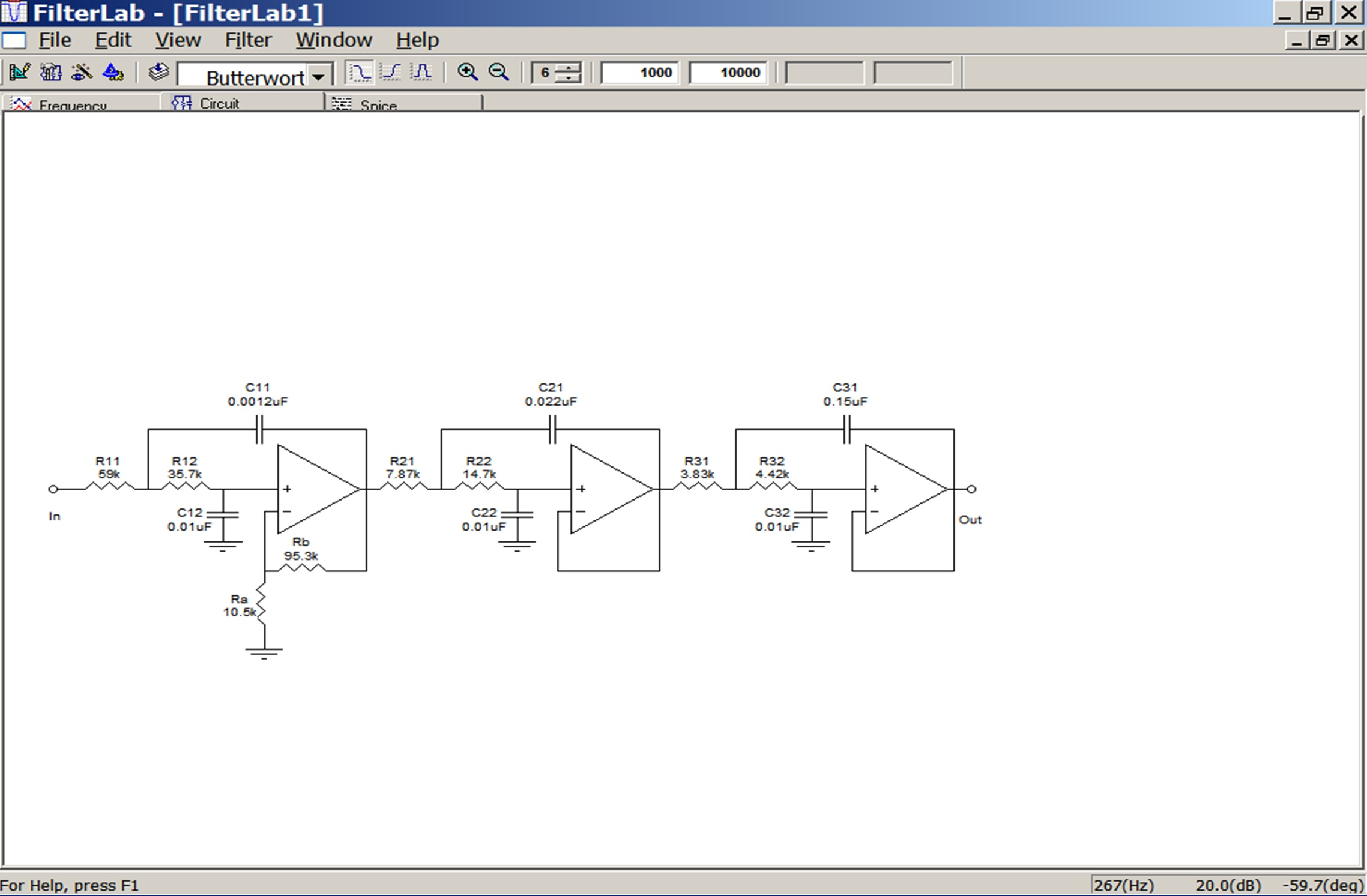Click the circuit tools hammer icon
The height and width of the screenshot is (896, 1367).
51,72
